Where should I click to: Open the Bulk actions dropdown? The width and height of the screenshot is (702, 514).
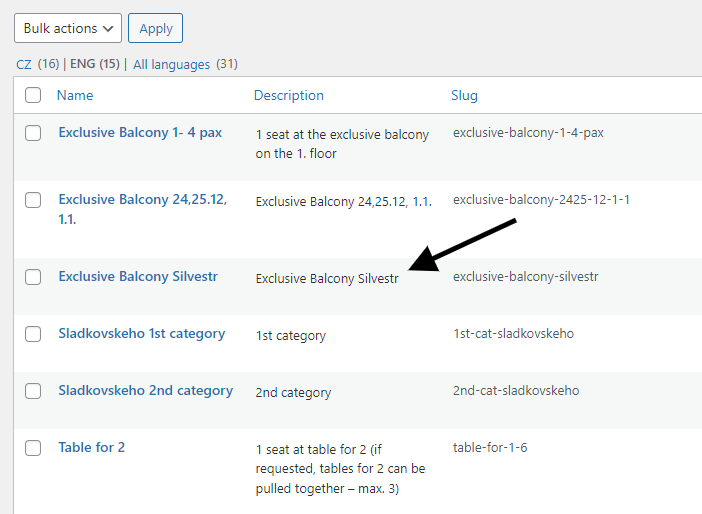pyautogui.click(x=68, y=28)
